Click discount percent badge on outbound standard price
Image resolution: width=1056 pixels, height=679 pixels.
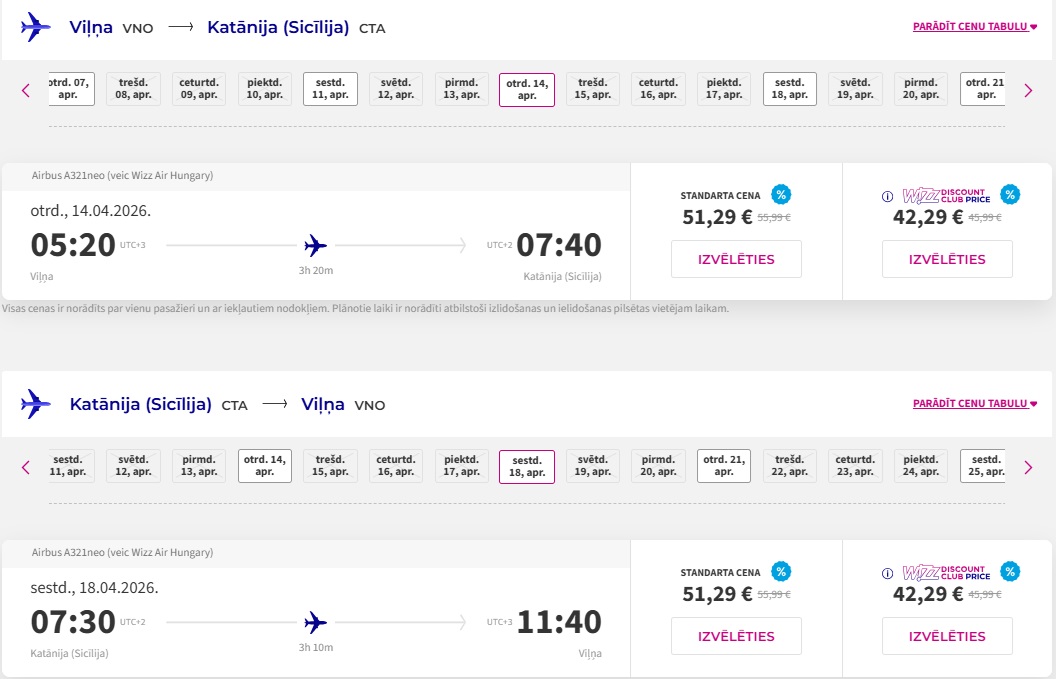point(781,195)
